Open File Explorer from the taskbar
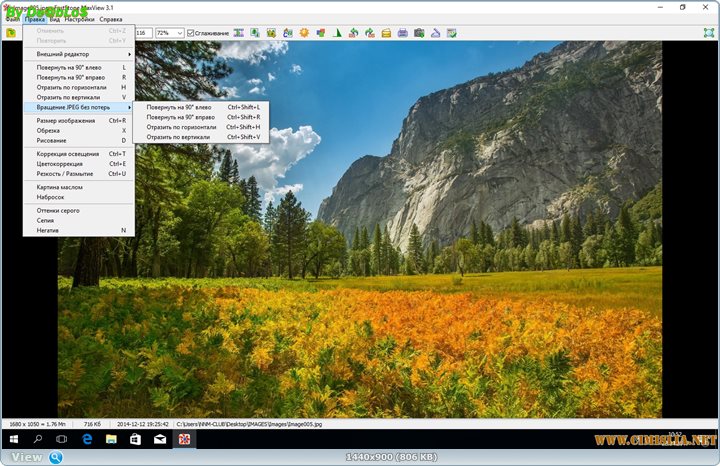The width and height of the screenshot is (720, 466). [111, 439]
